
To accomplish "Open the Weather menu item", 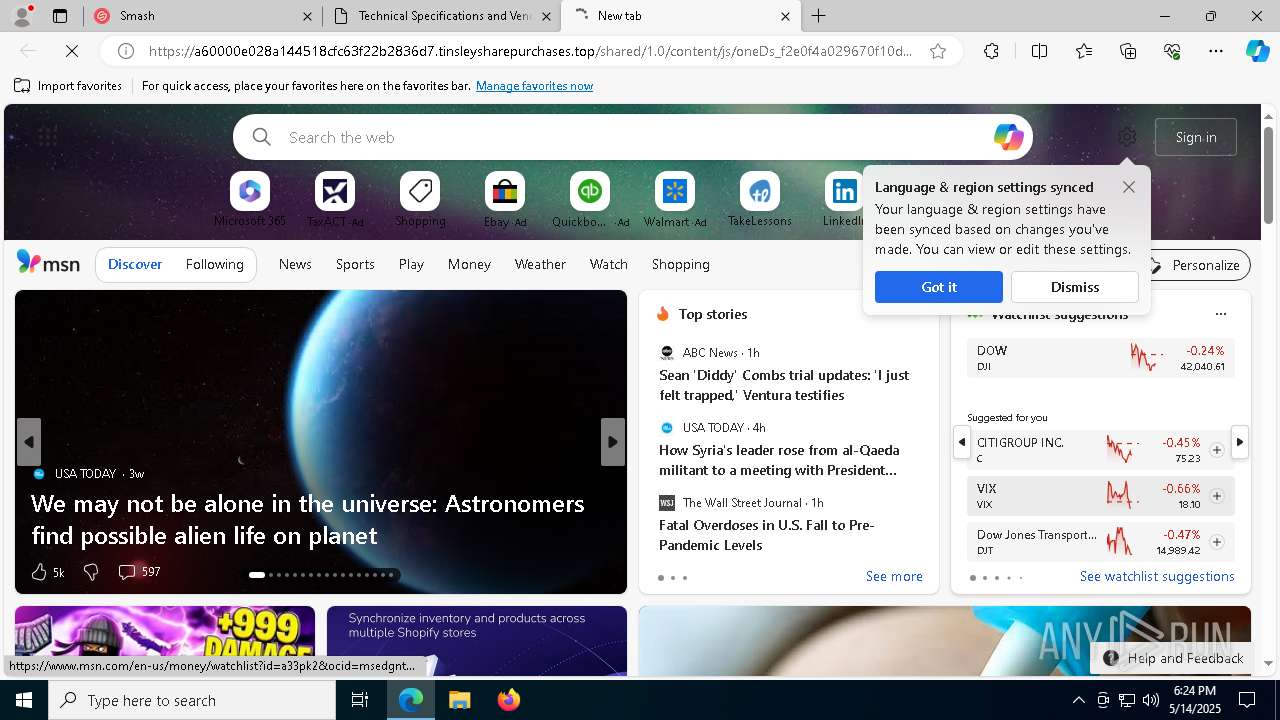I will coord(540,264).
